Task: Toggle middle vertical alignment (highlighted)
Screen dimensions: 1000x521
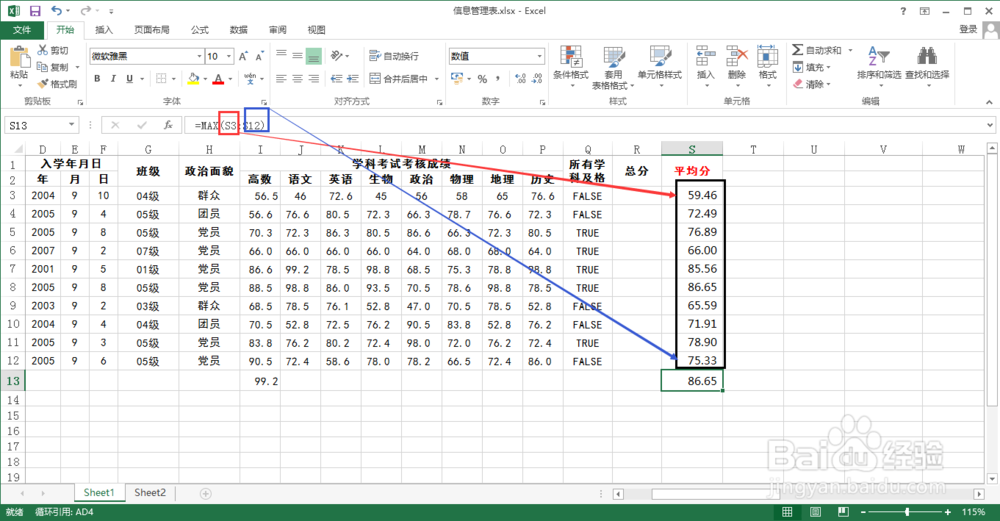Action: (x=313, y=56)
